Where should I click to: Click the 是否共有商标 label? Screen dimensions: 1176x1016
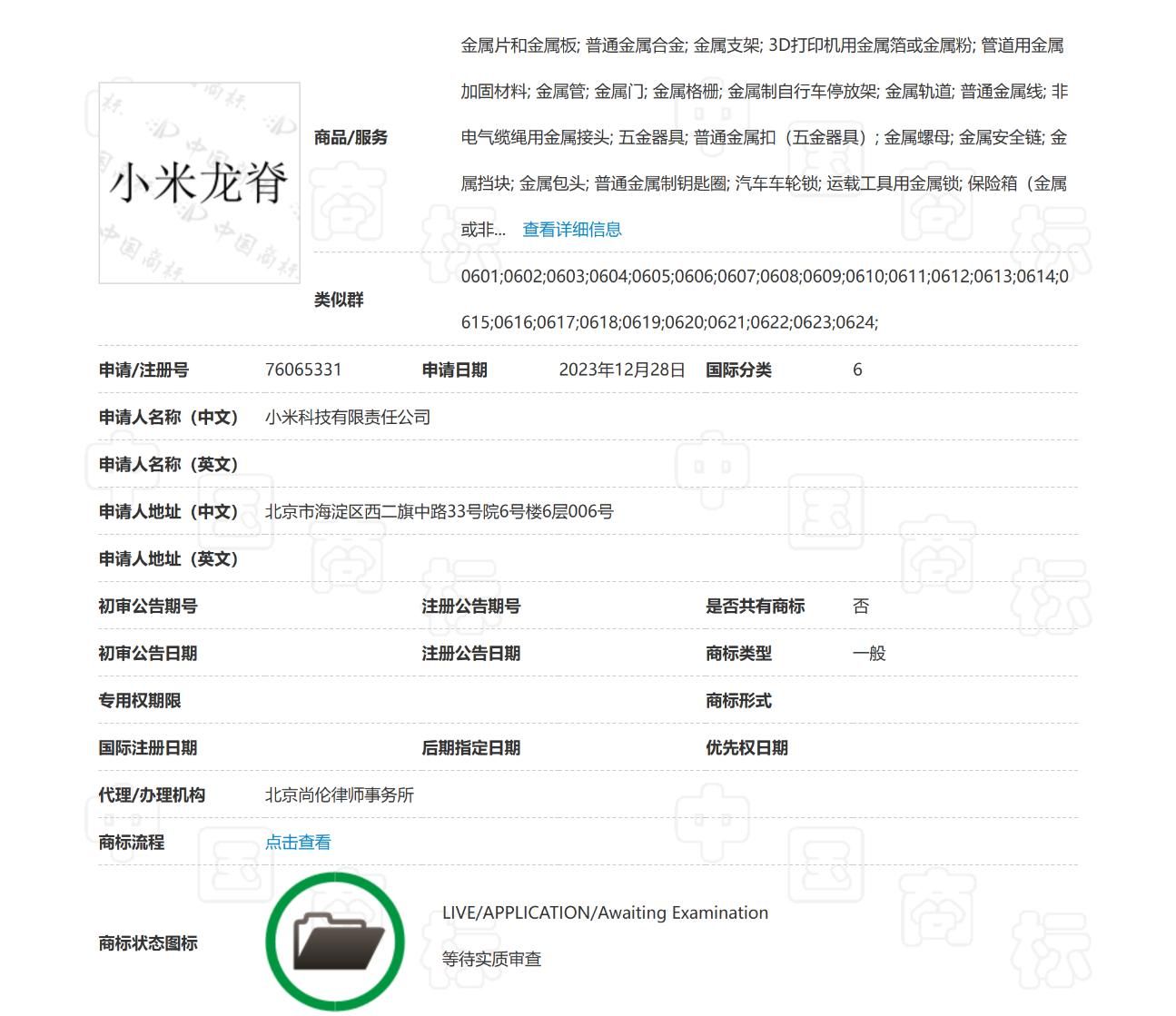(x=756, y=607)
